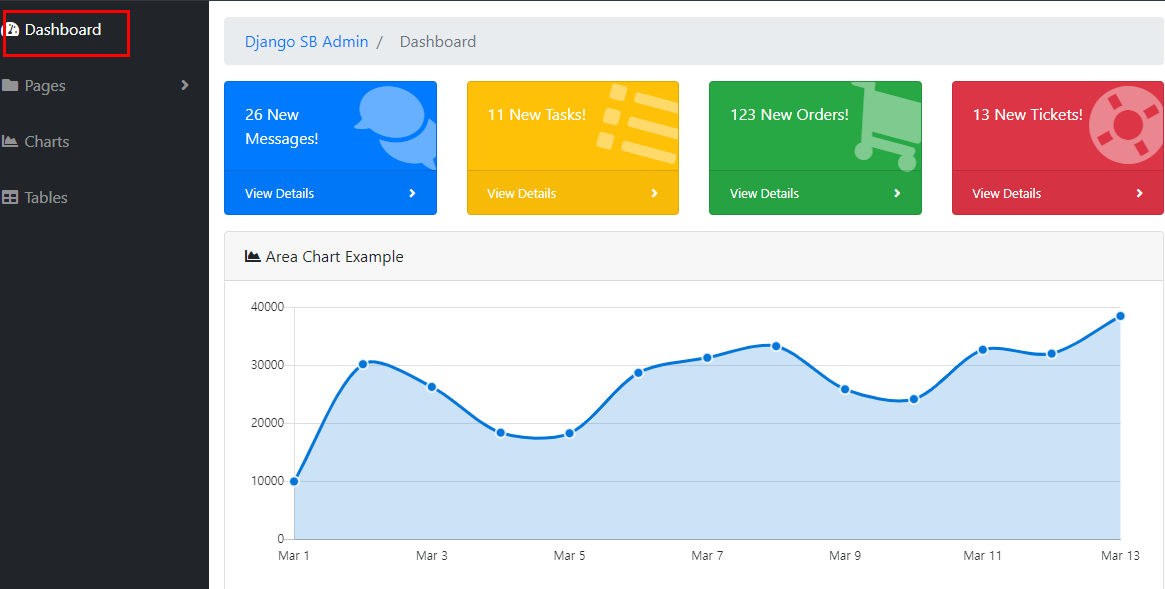The image size is (1165, 589).
Task: Click the 20000 y-axis label
Action: (x=267, y=423)
